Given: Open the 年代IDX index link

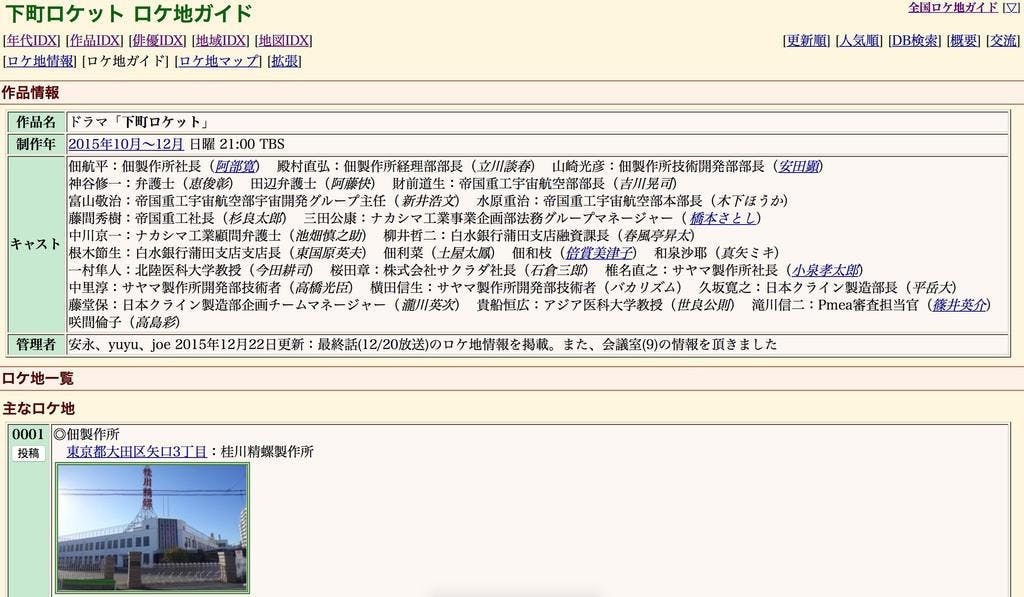Looking at the screenshot, I should [32, 40].
